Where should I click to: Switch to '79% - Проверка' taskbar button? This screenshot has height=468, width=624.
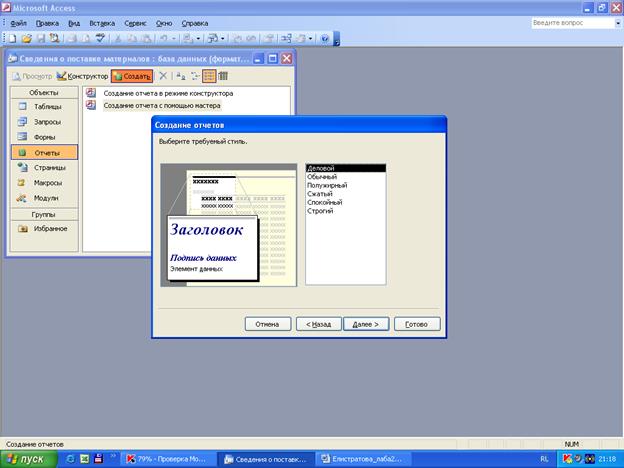(169, 459)
